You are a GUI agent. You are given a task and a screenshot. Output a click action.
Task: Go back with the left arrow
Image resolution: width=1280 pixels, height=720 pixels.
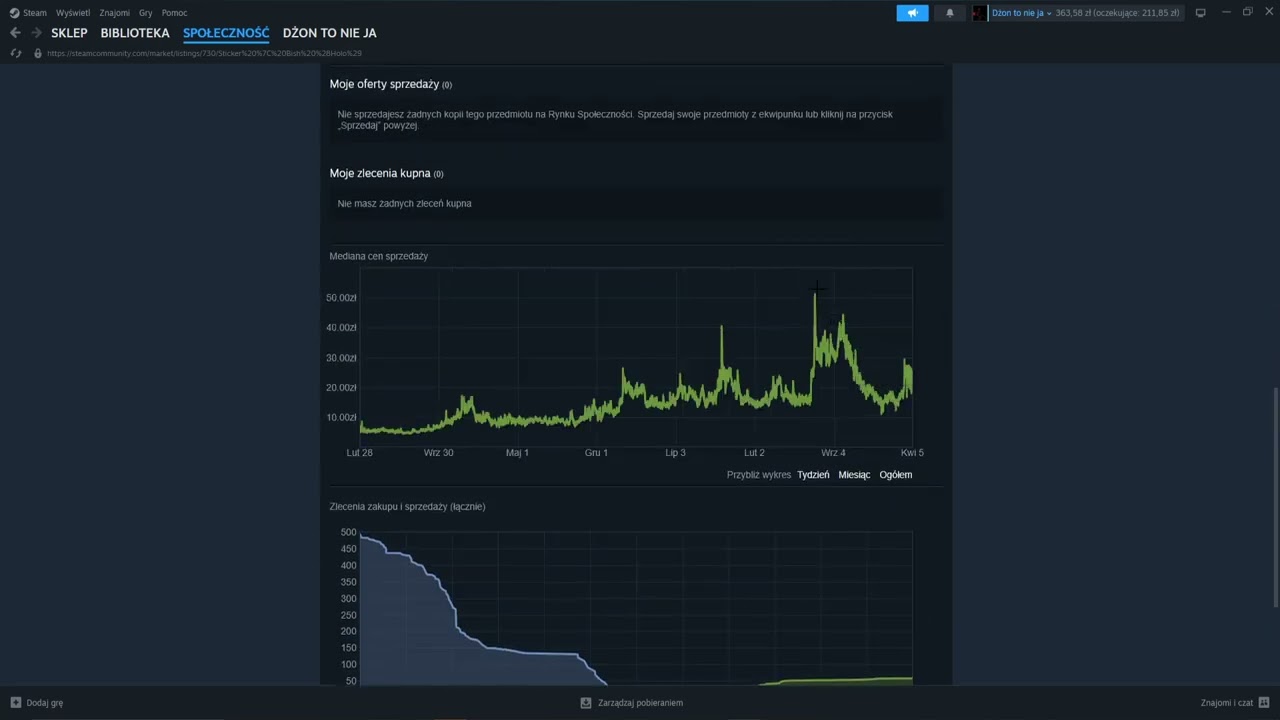(x=15, y=33)
